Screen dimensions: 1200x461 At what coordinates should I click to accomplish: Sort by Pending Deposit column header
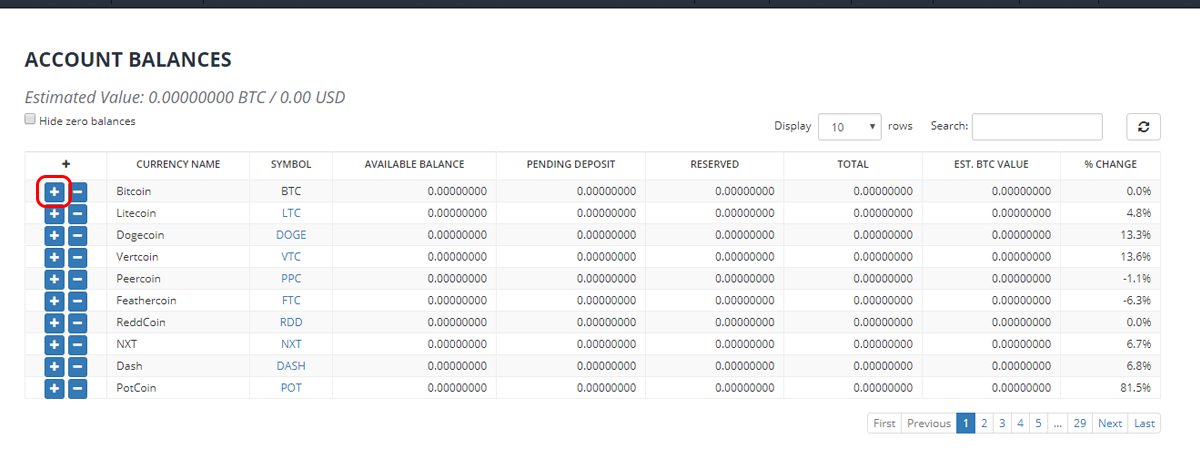(x=570, y=164)
